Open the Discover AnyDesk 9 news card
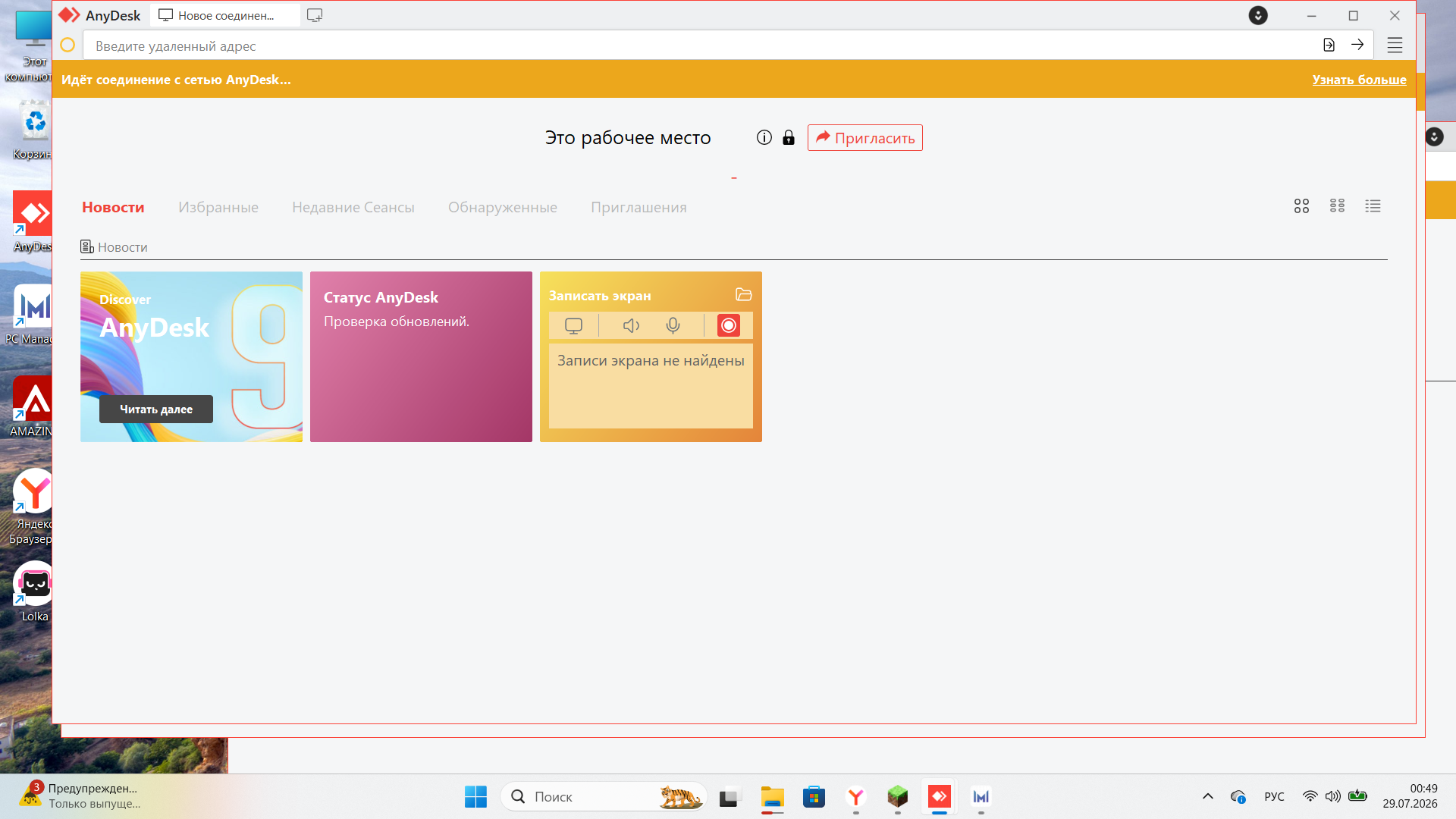Image resolution: width=1456 pixels, height=819 pixels. pos(191,356)
